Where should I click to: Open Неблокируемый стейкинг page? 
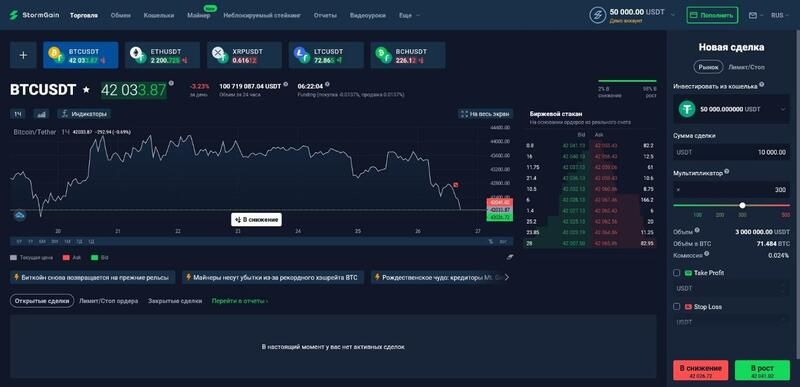(x=262, y=15)
